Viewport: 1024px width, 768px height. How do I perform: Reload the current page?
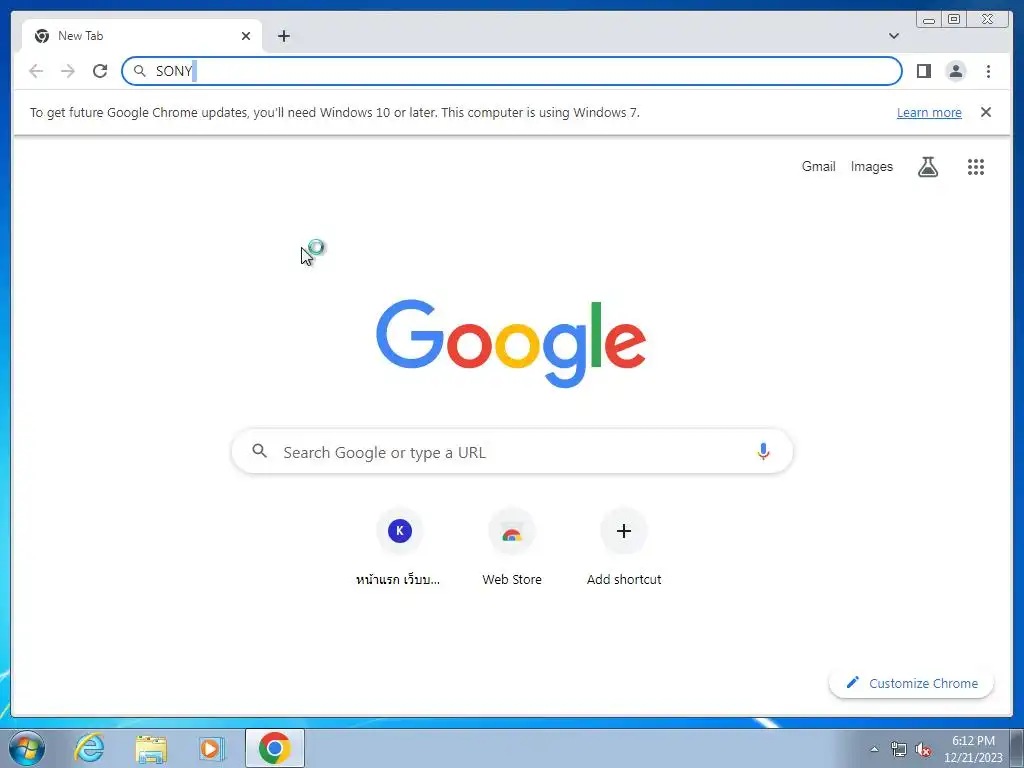[100, 71]
